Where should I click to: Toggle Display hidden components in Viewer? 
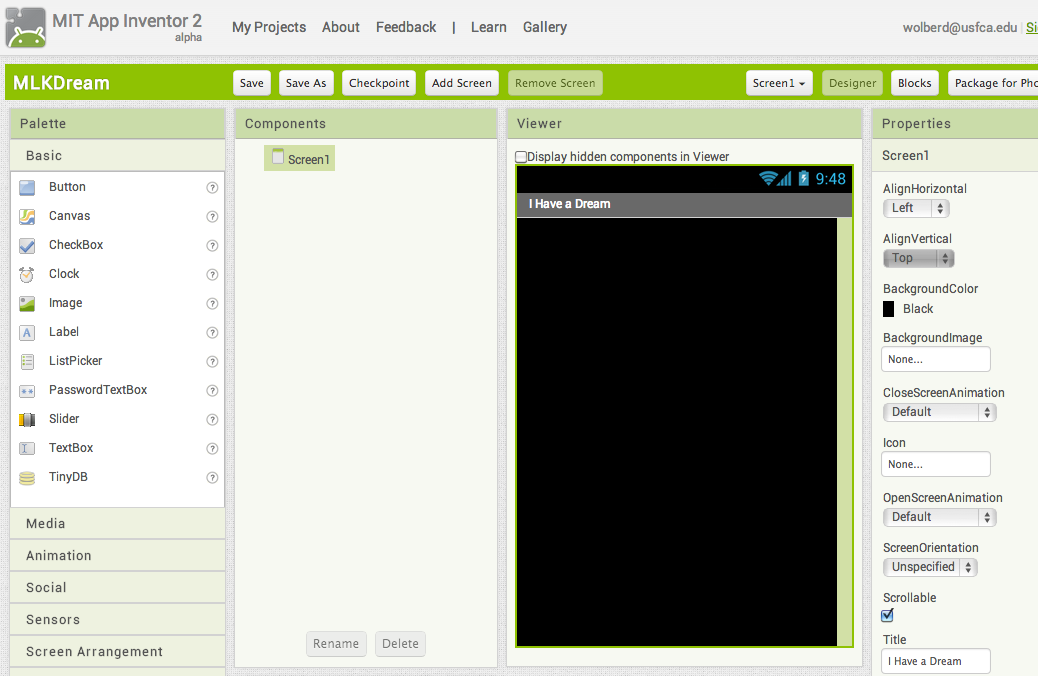coord(521,157)
